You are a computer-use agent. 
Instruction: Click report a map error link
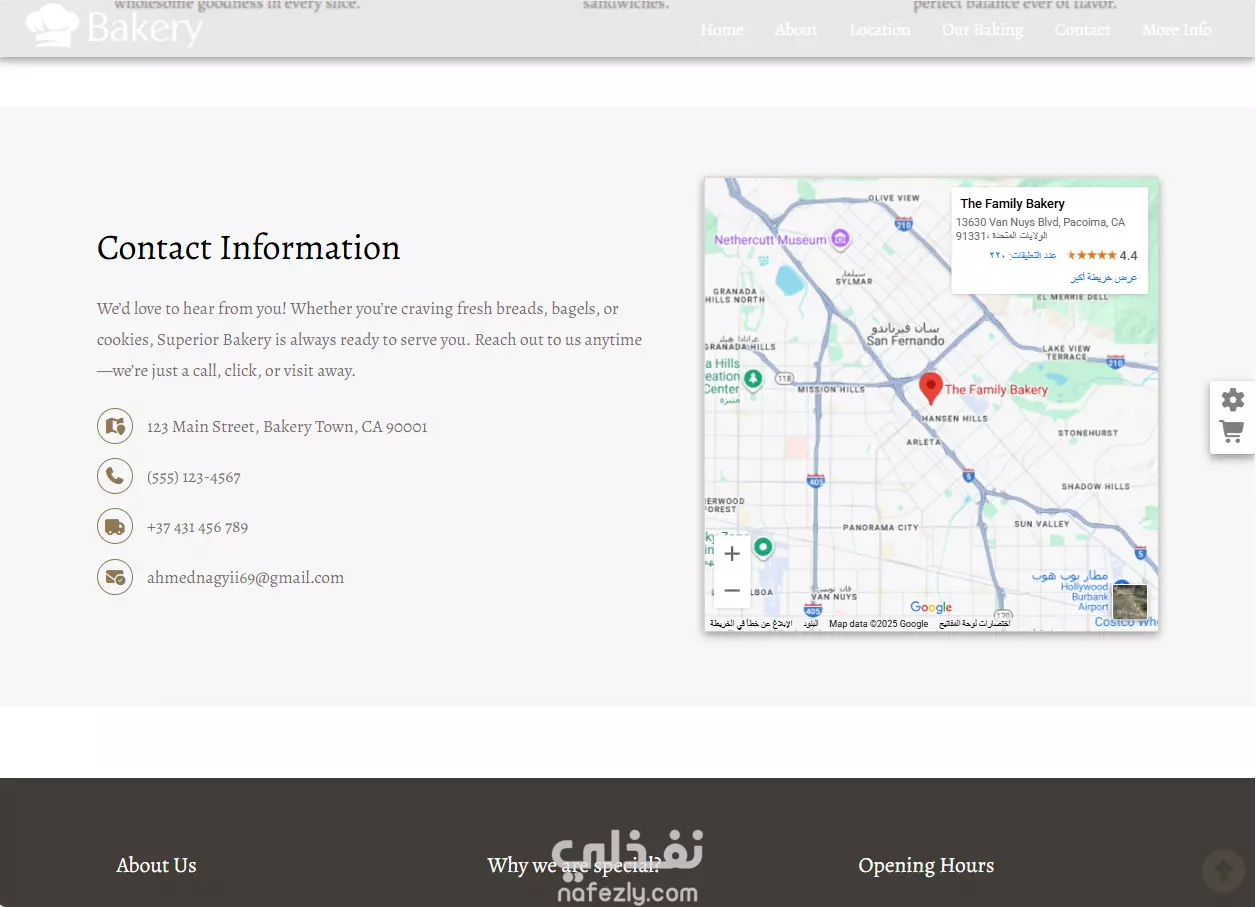751,624
